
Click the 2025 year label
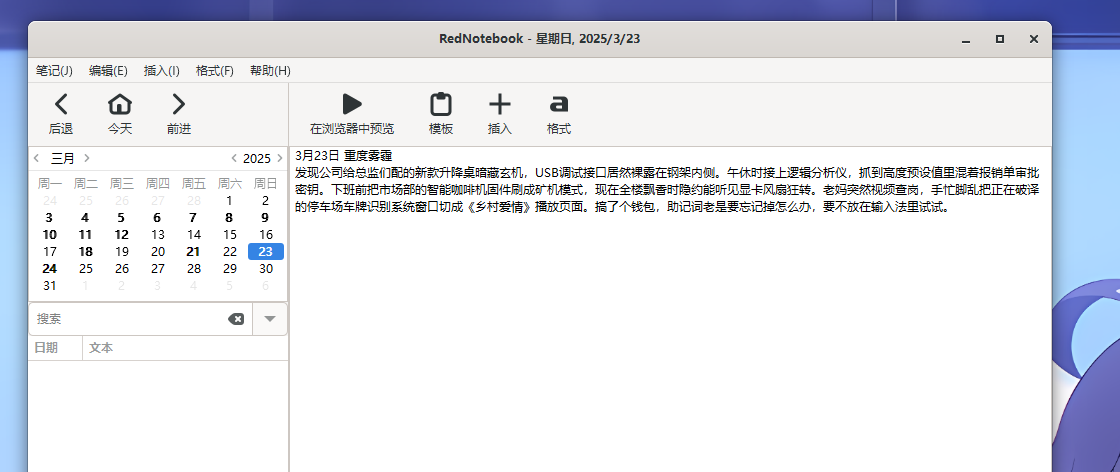tap(256, 158)
